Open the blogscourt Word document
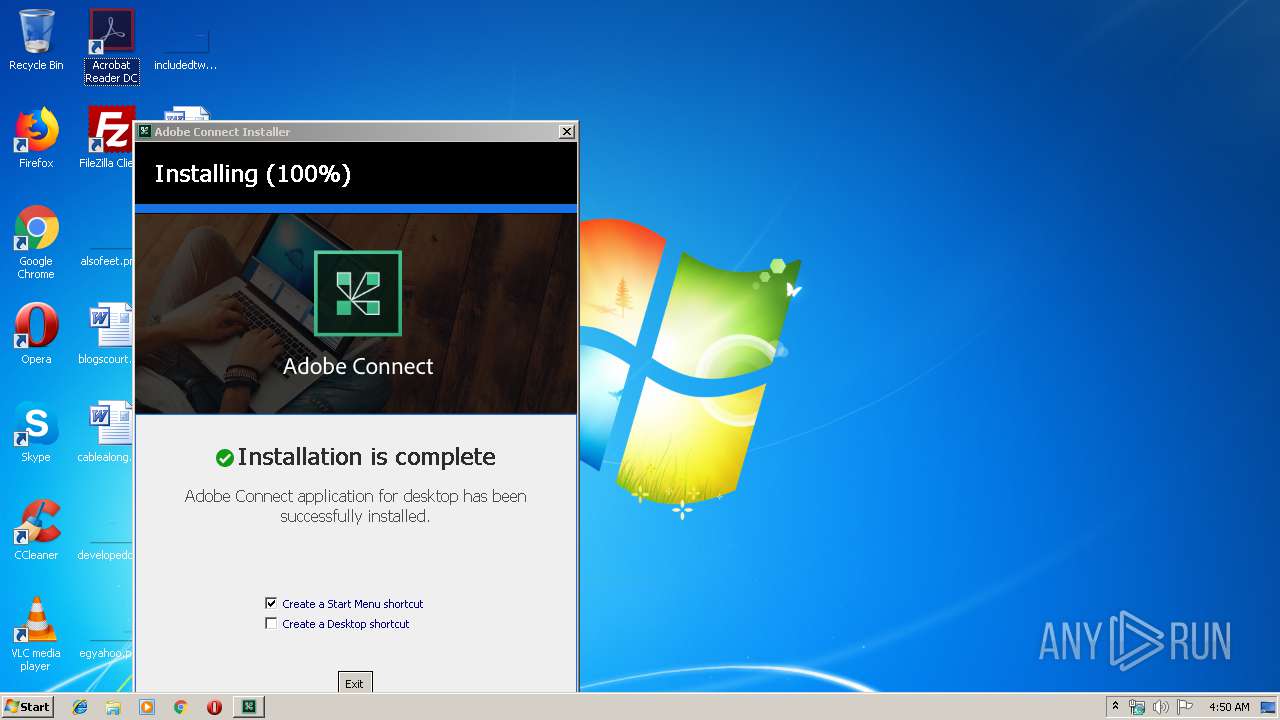This screenshot has width=1280, height=720. [x=106, y=334]
